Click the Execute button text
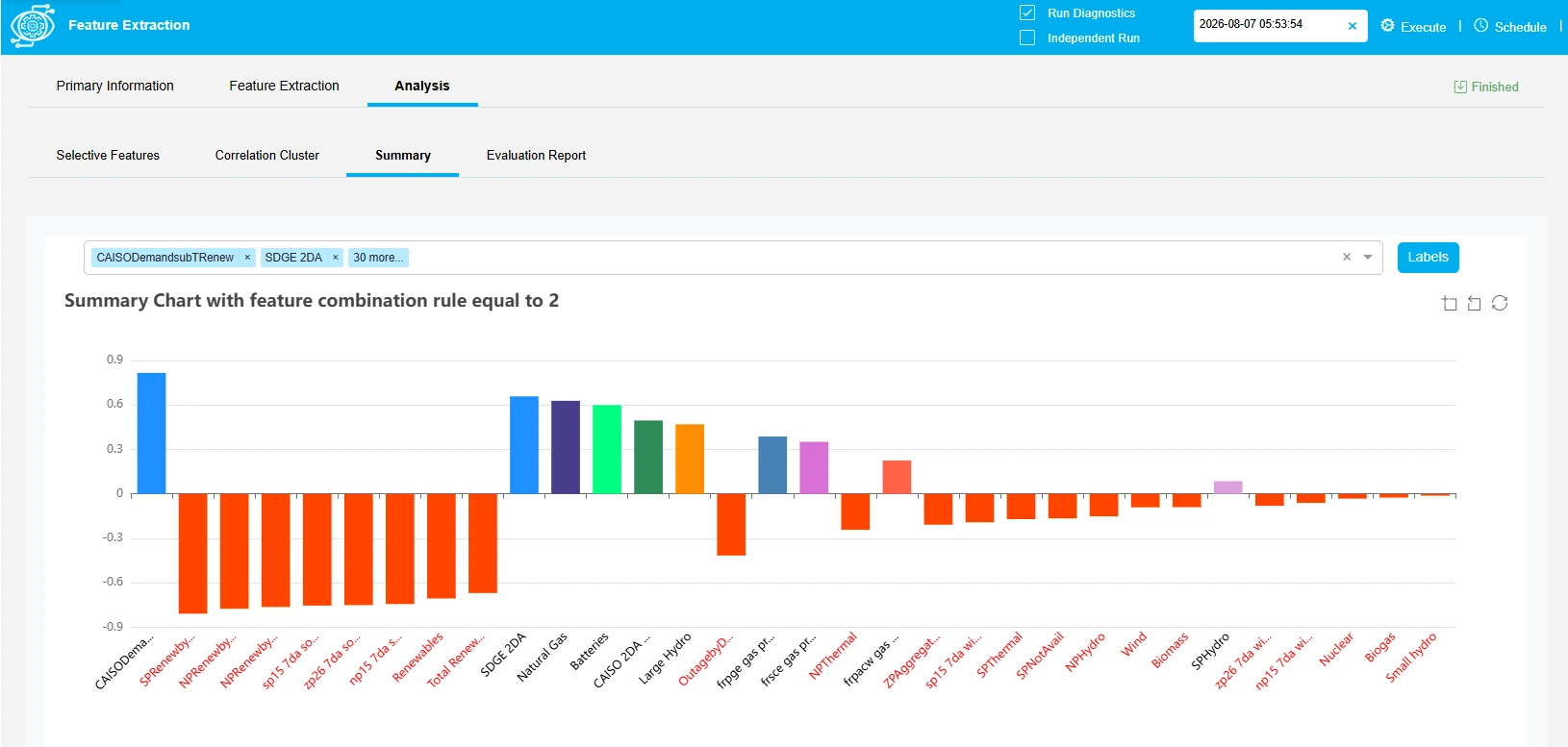This screenshot has height=747, width=1568. [x=1424, y=27]
